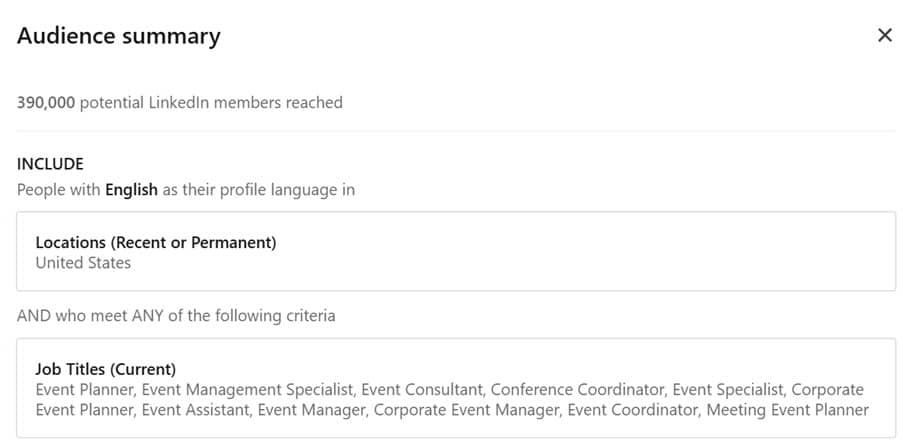Click the Job Titles (Current) label
The image size is (903, 448).
[x=105, y=369]
